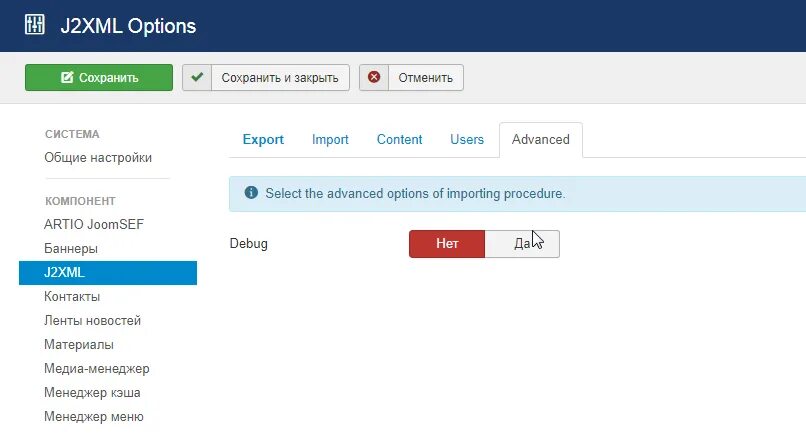Click the red X cancel icon
The width and height of the screenshot is (806, 435).
tap(374, 78)
